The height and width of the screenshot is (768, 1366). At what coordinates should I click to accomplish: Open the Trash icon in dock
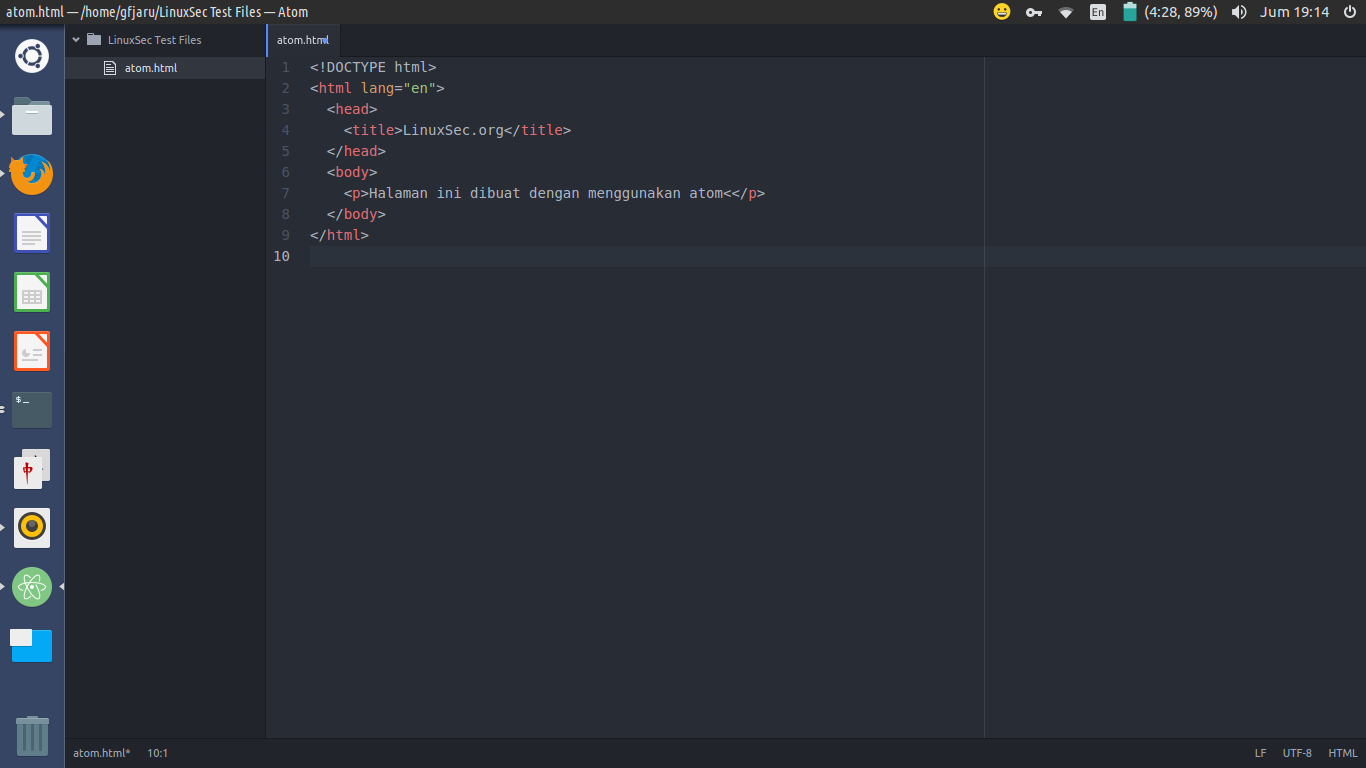[x=32, y=735]
